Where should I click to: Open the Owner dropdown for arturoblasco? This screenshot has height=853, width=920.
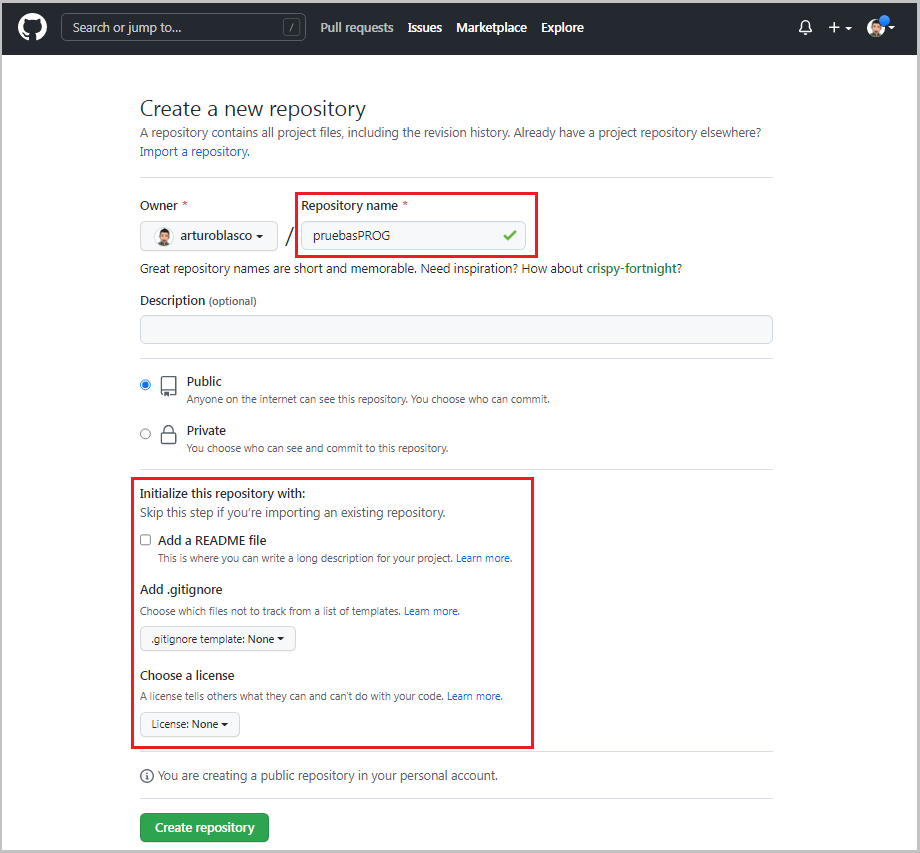point(208,236)
